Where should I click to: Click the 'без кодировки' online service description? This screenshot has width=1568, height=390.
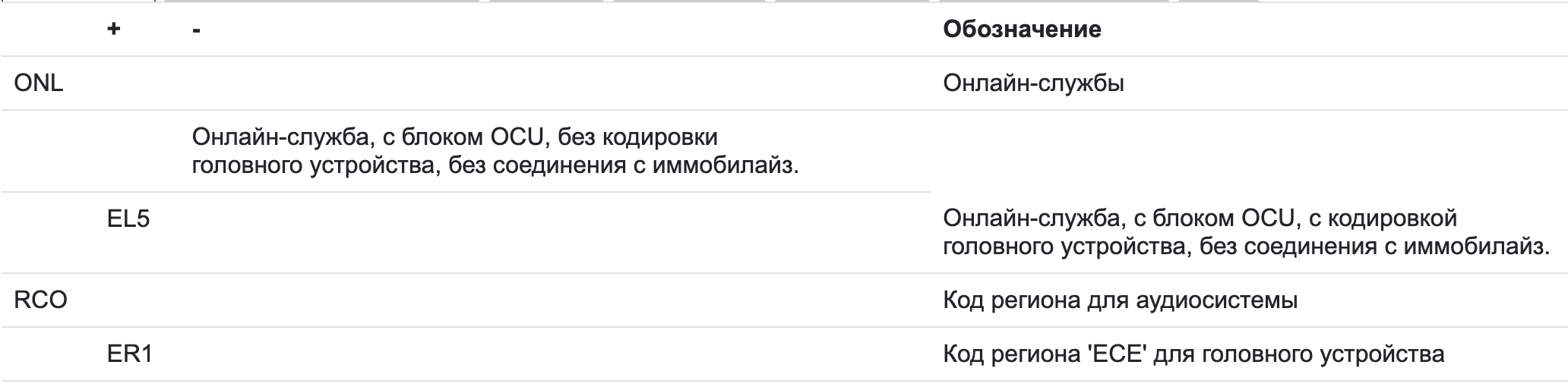[495, 151]
